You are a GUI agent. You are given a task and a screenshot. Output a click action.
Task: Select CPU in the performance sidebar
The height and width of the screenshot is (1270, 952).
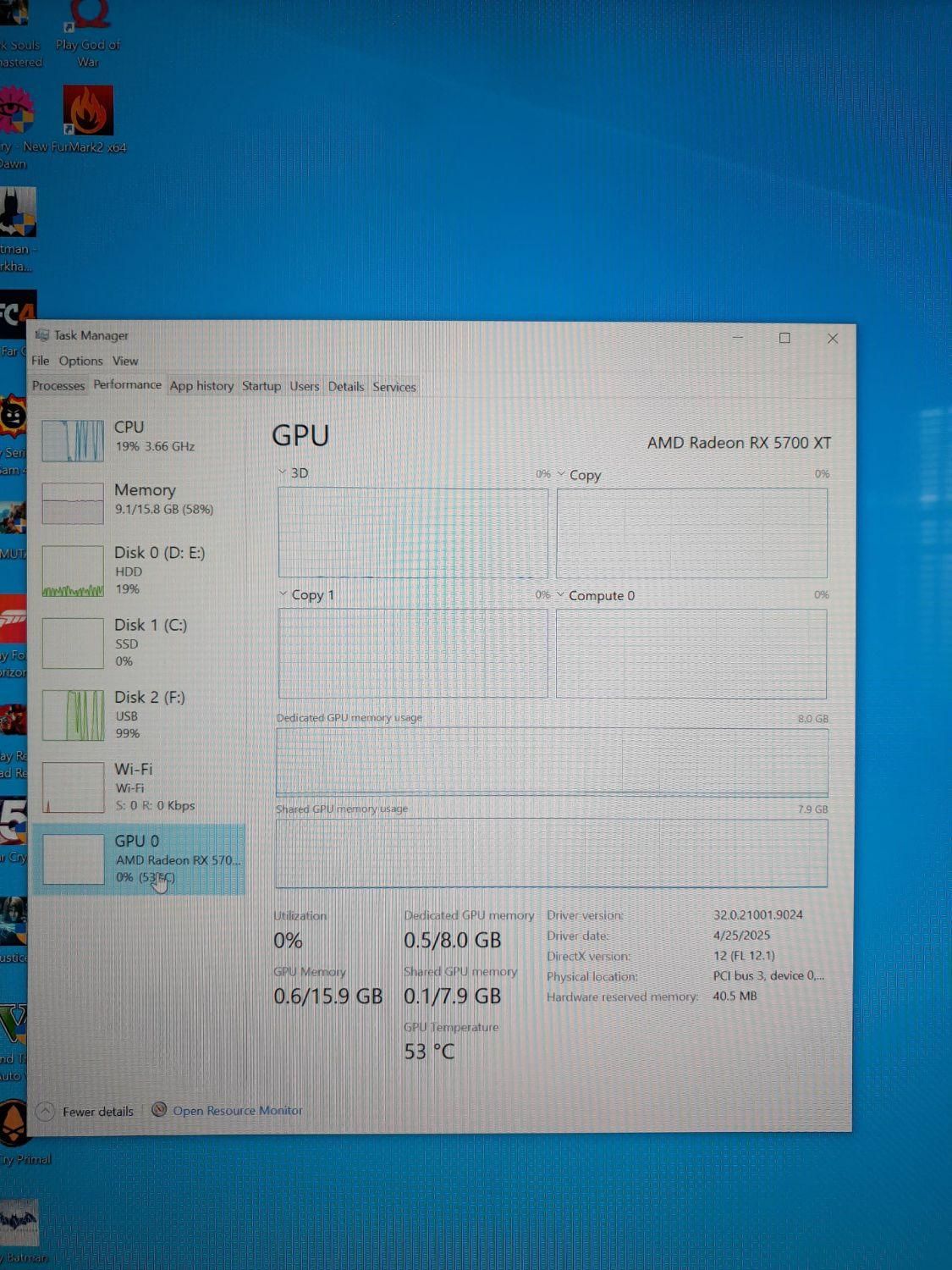point(140,439)
